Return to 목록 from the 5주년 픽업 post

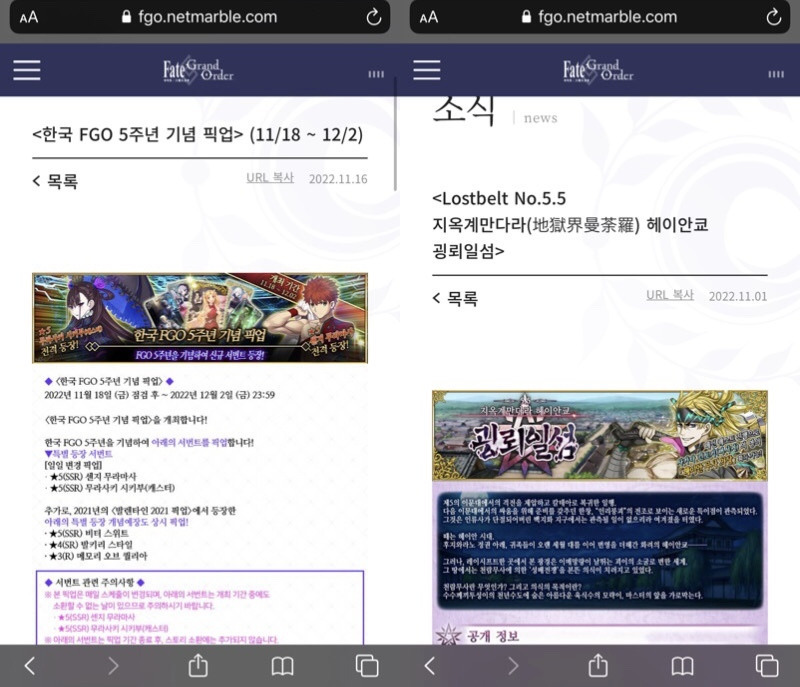(55, 181)
